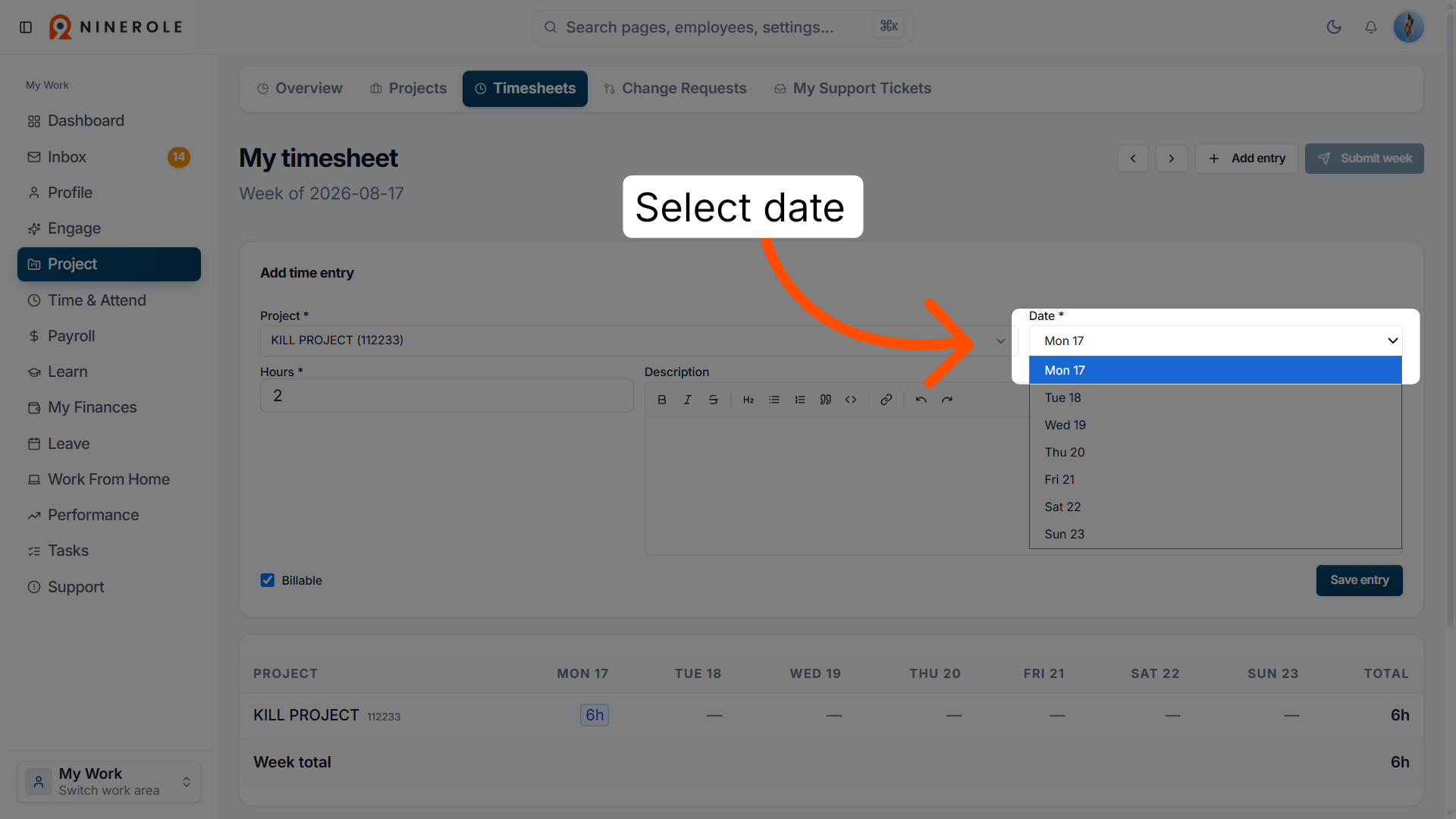Open the notifications bell
Viewport: 1456px width, 819px height.
pyautogui.click(x=1371, y=27)
